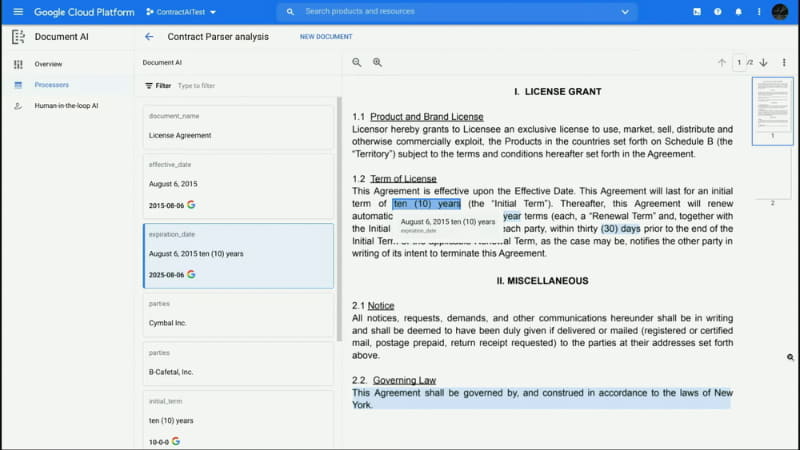Click the Google icon beside 10-0-0
This screenshot has height=450, width=800.
click(x=176, y=441)
